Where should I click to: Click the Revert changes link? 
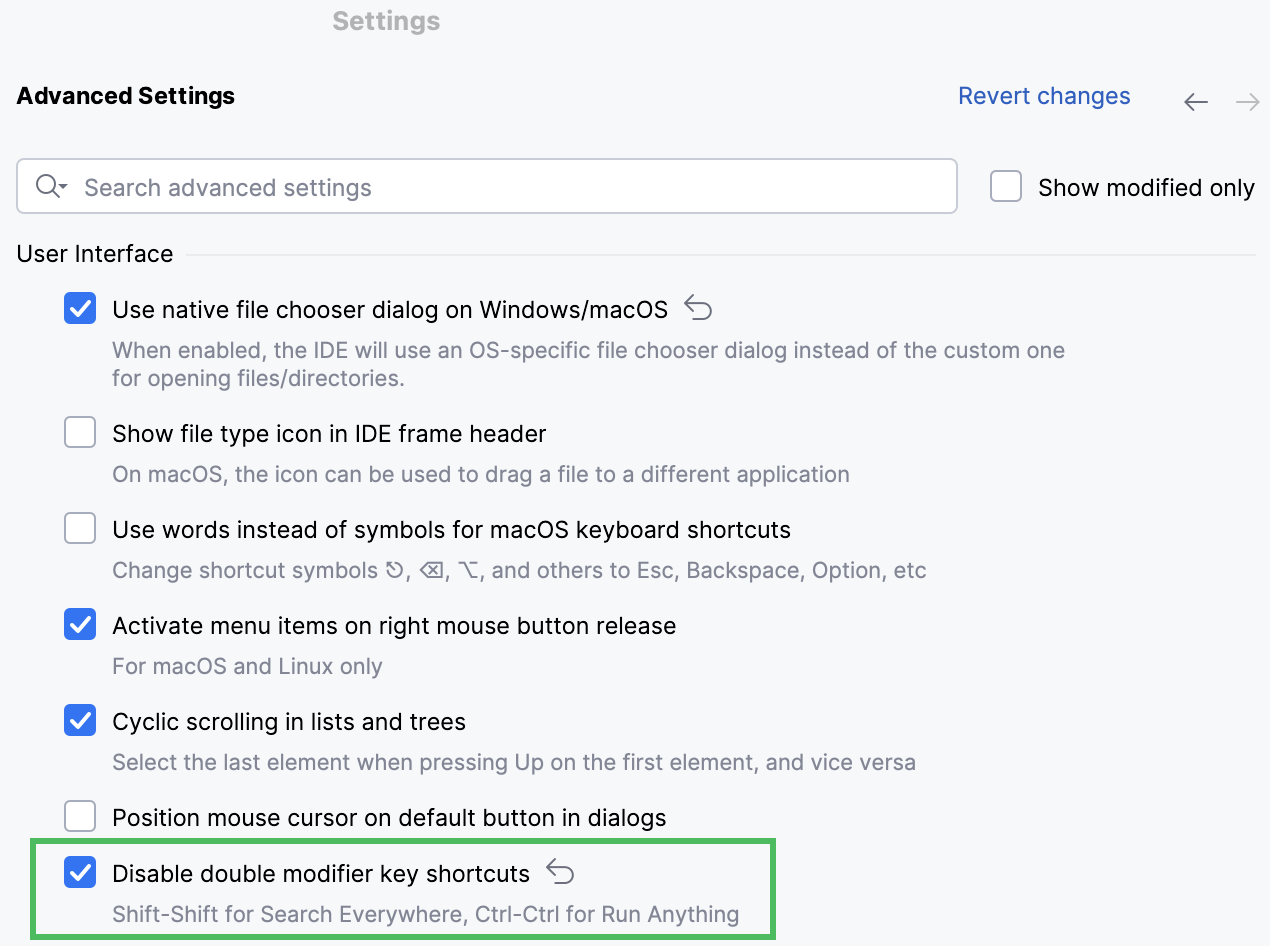[x=1044, y=95]
